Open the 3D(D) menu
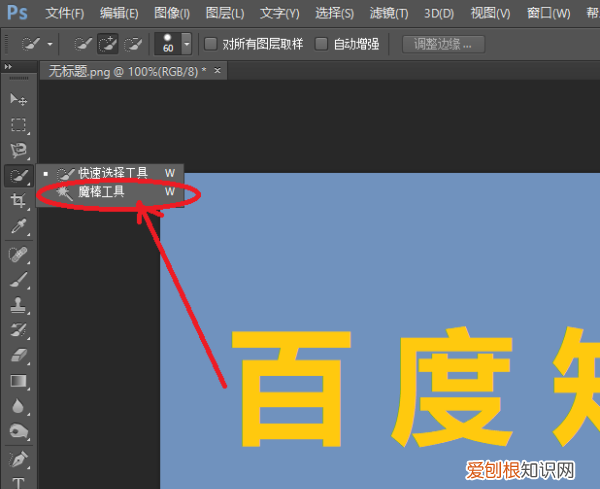This screenshot has height=489, width=600. tap(439, 14)
